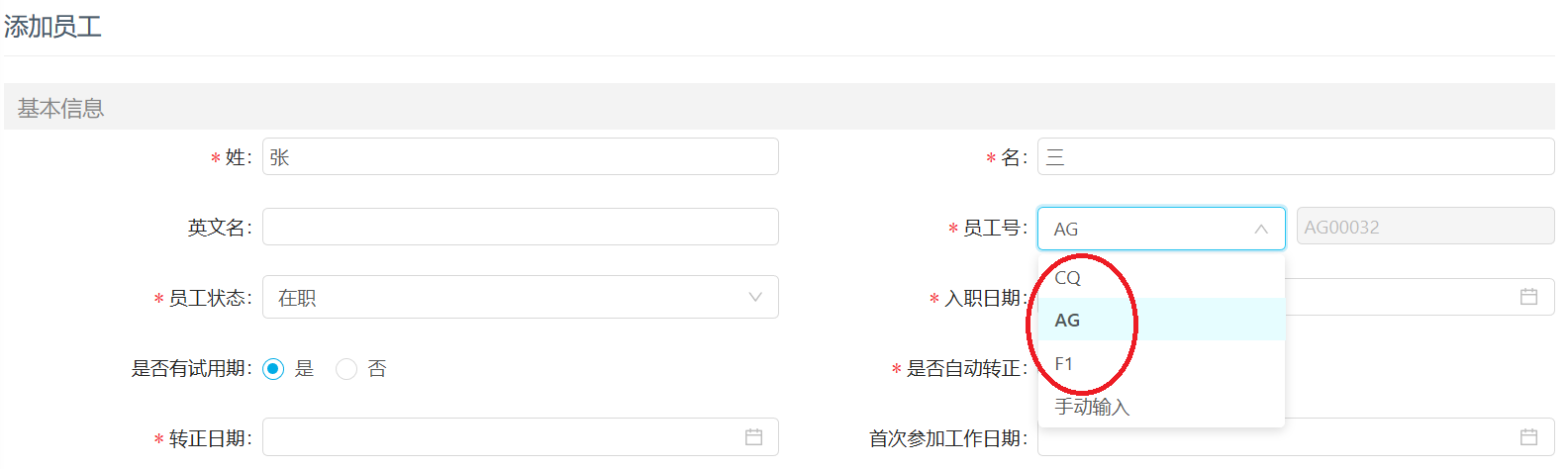Select 手动输入 option in dropdown
This screenshot has height=469, width=1568.
point(1161,407)
